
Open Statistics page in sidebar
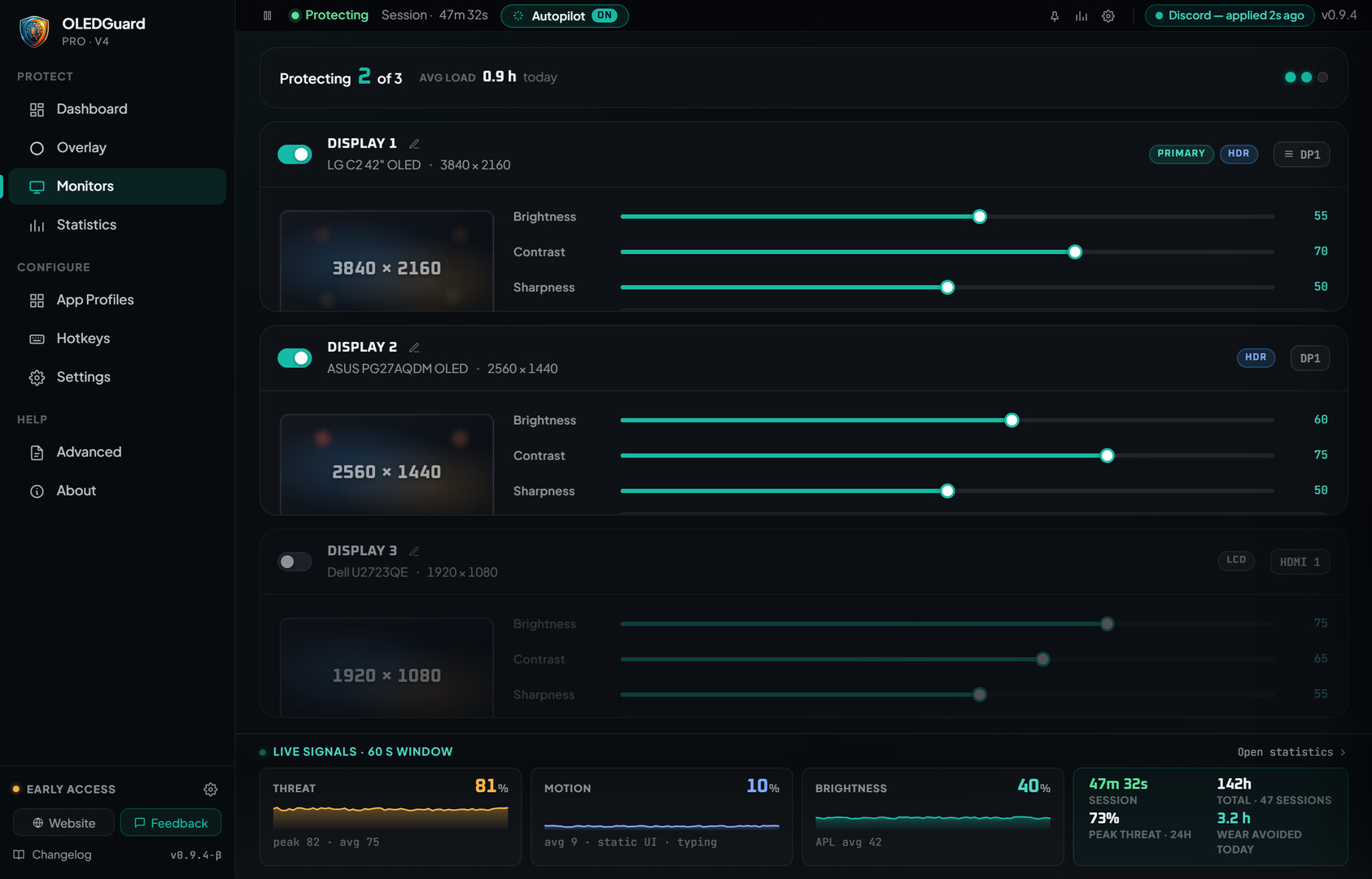[x=117, y=225]
